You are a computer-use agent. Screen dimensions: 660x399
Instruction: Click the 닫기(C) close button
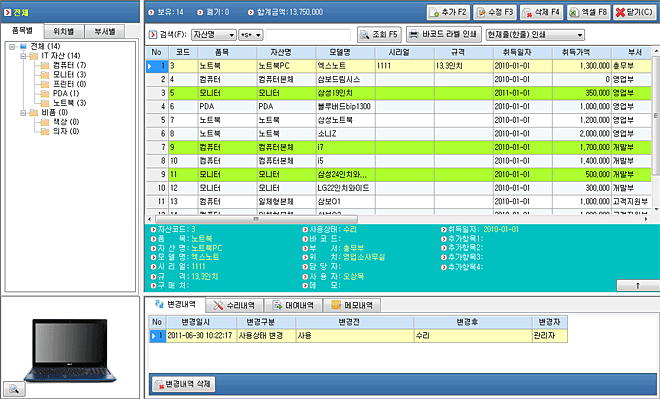tap(634, 12)
